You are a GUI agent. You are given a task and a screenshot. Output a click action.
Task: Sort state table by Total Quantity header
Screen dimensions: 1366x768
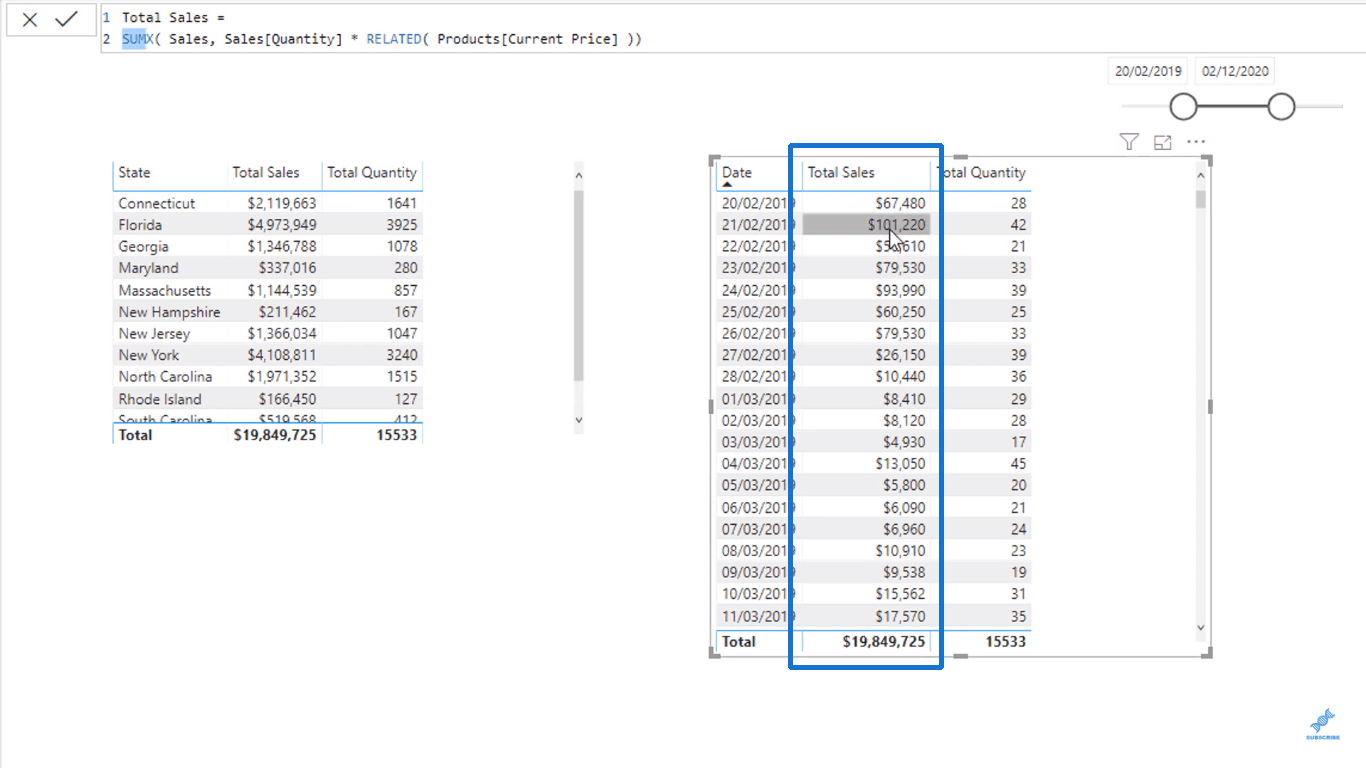pos(372,172)
